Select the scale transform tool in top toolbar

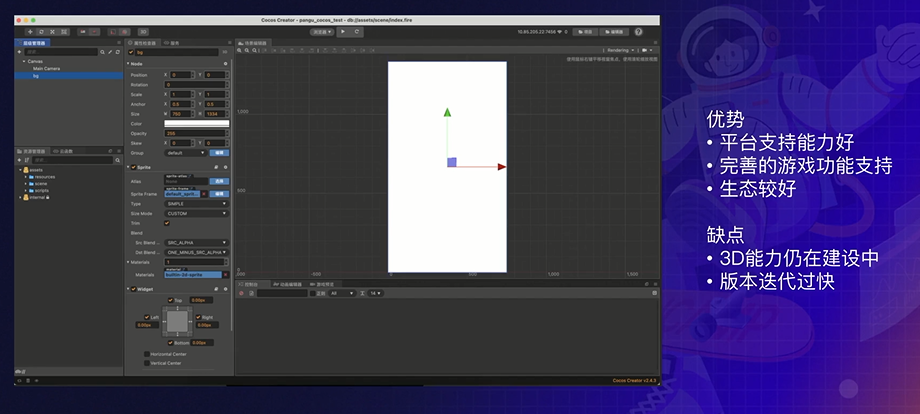tap(52, 32)
